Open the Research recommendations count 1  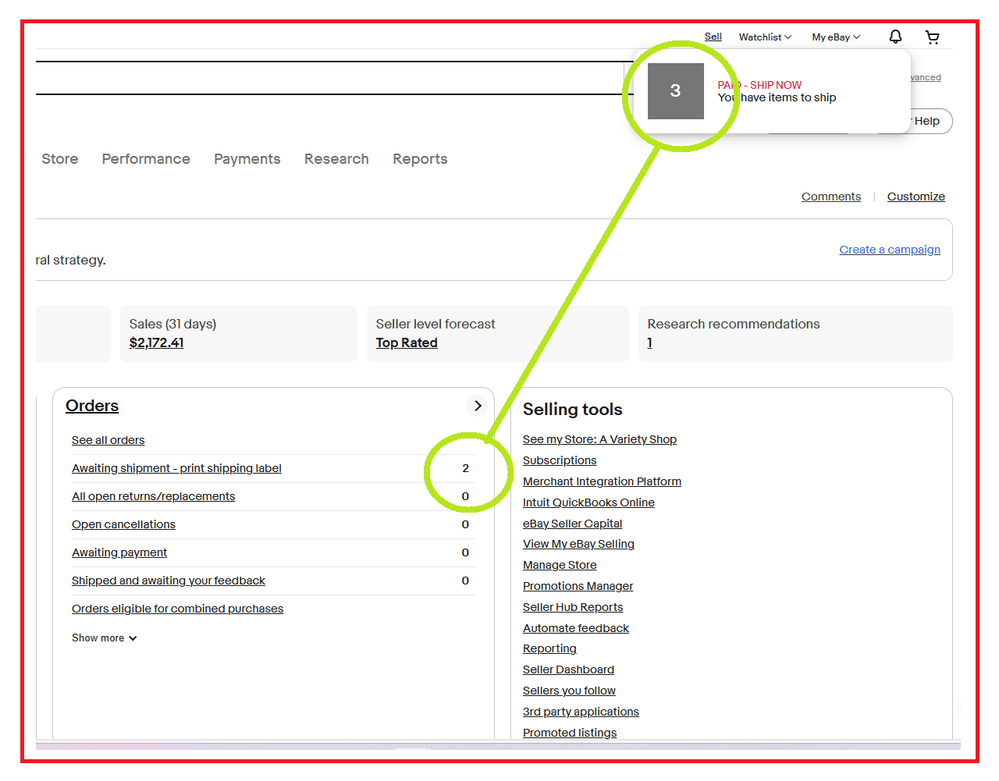[x=650, y=343]
